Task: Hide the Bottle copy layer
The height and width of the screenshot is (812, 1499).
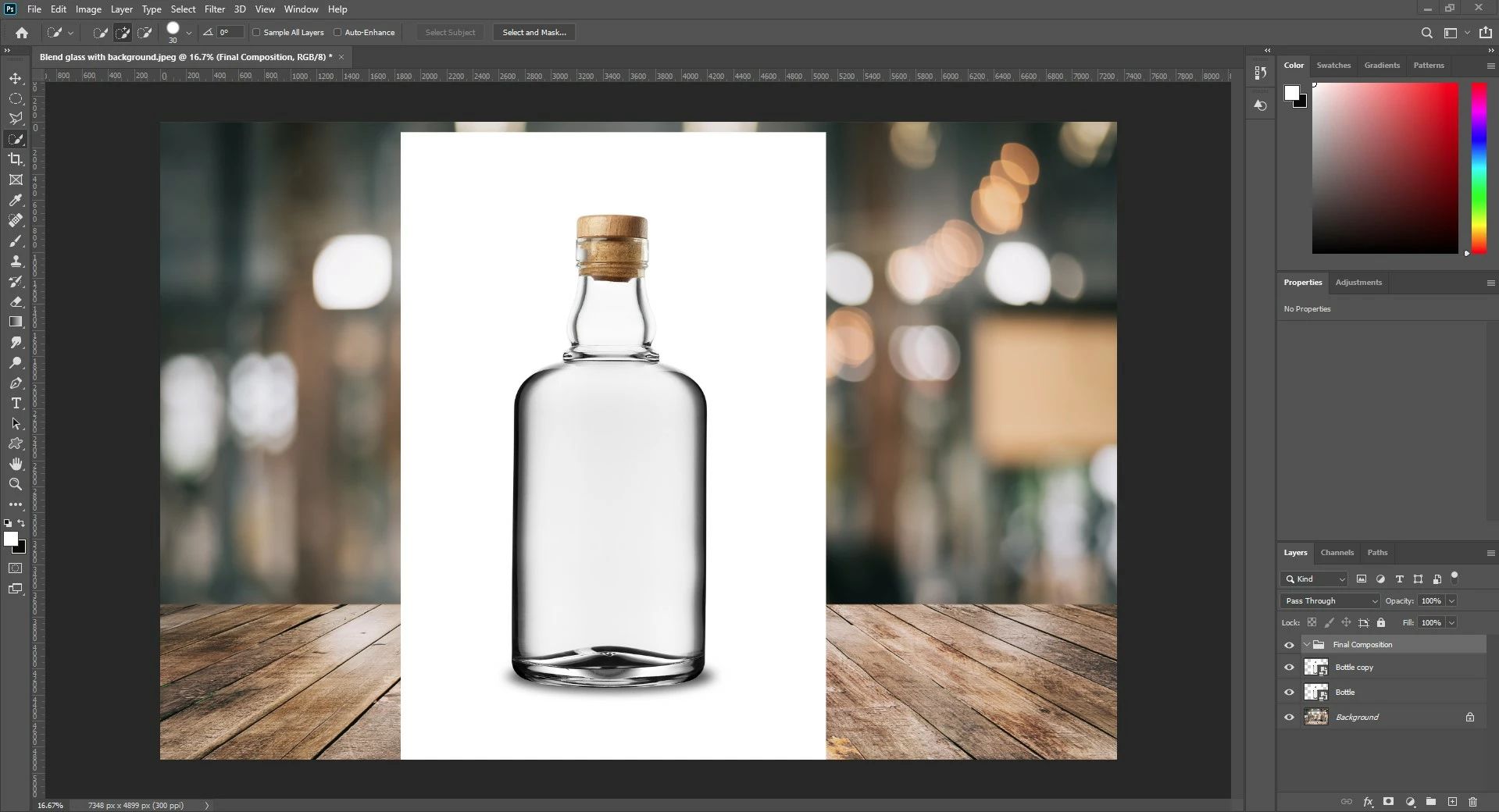Action: click(1289, 668)
